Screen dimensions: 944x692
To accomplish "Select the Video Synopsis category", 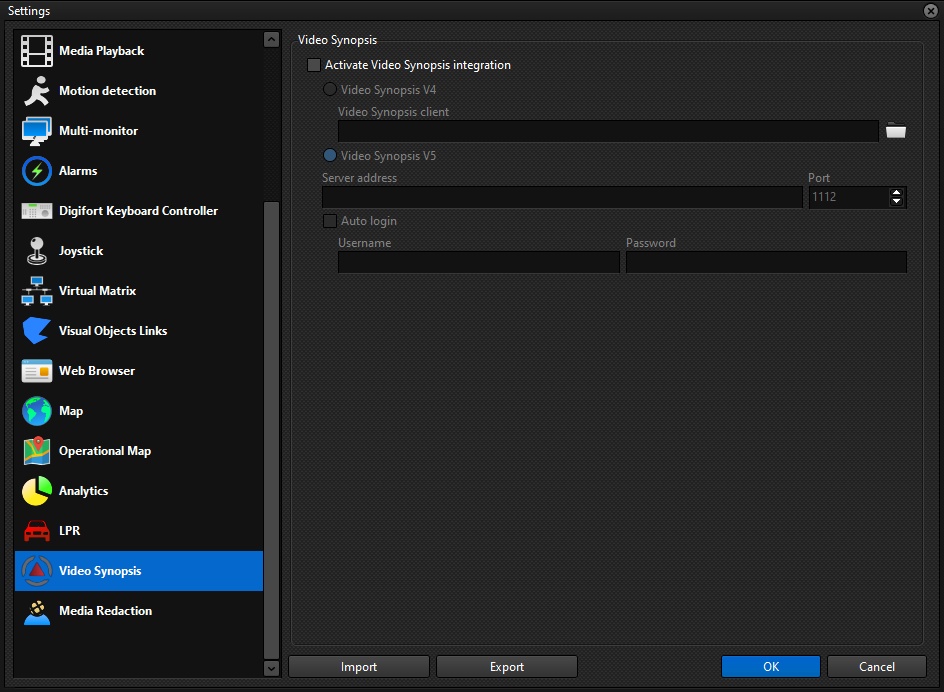I will point(138,571).
